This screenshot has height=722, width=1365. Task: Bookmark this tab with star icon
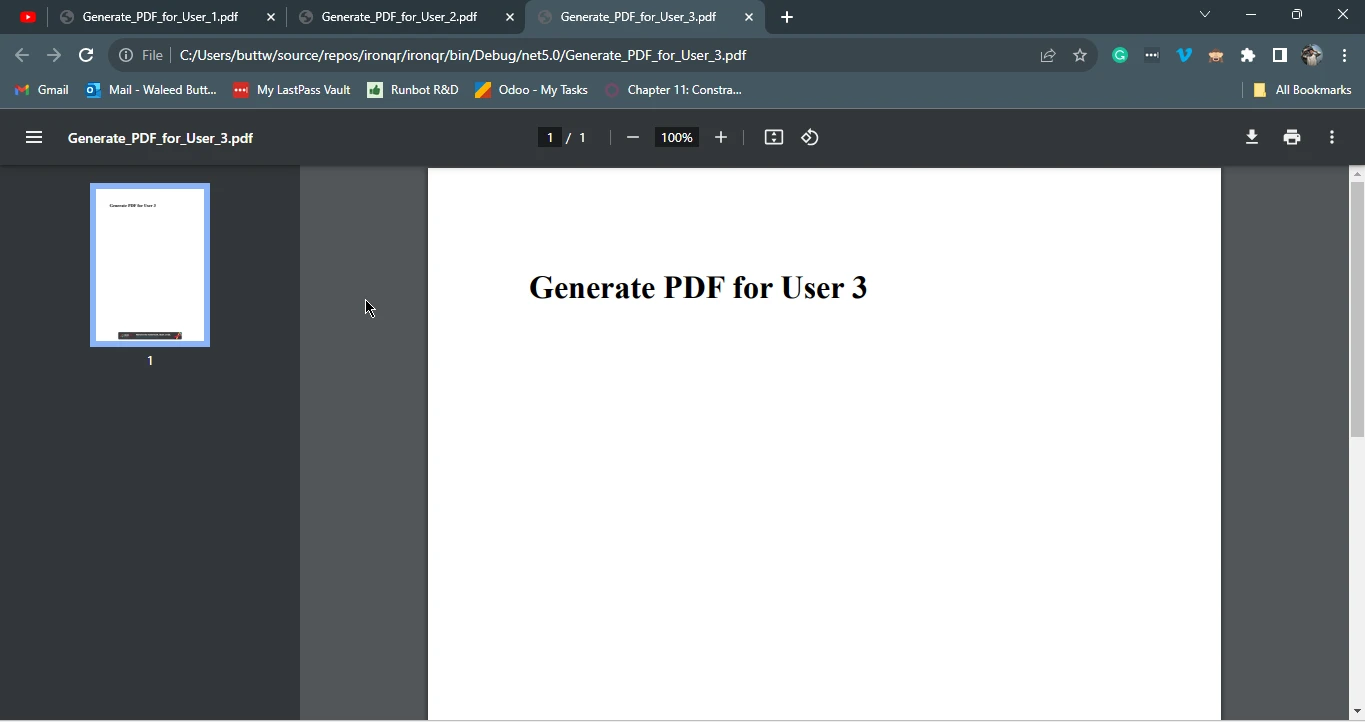point(1080,55)
